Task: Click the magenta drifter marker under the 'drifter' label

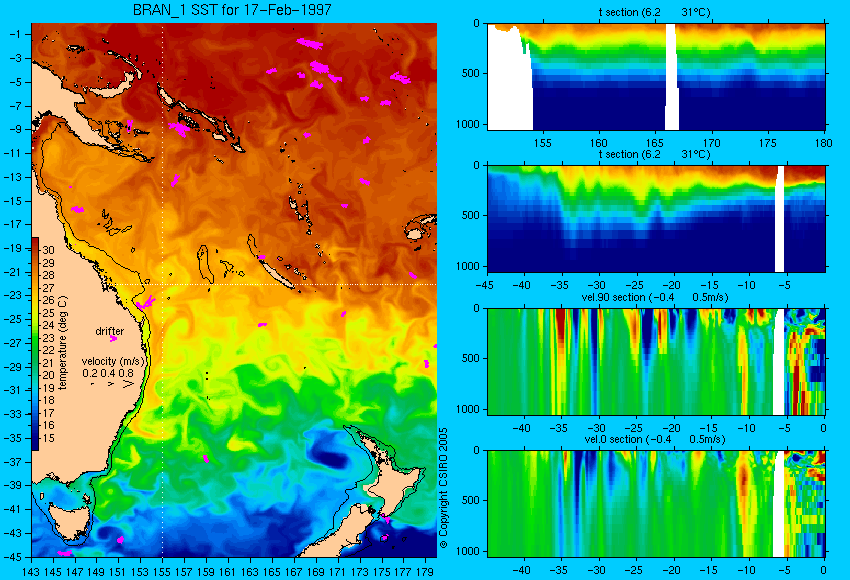Action: click(x=113, y=339)
